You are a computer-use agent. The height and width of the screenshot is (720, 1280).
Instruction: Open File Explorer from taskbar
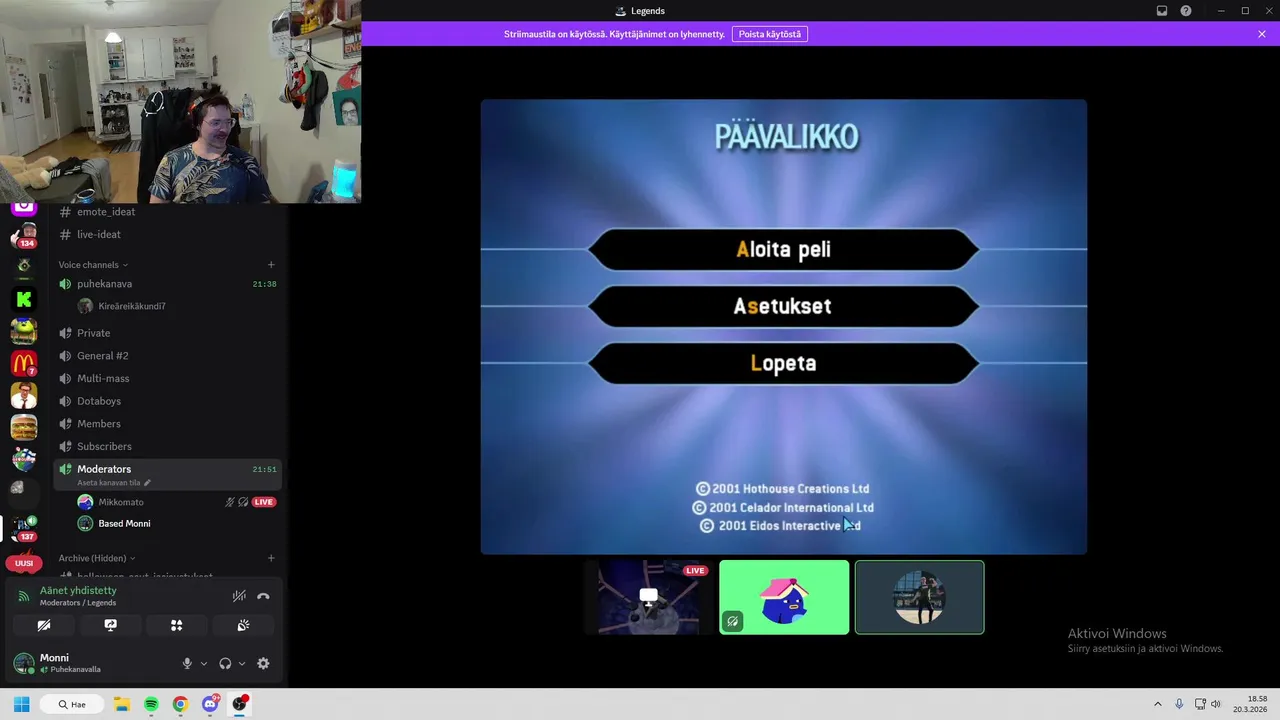coord(122,704)
